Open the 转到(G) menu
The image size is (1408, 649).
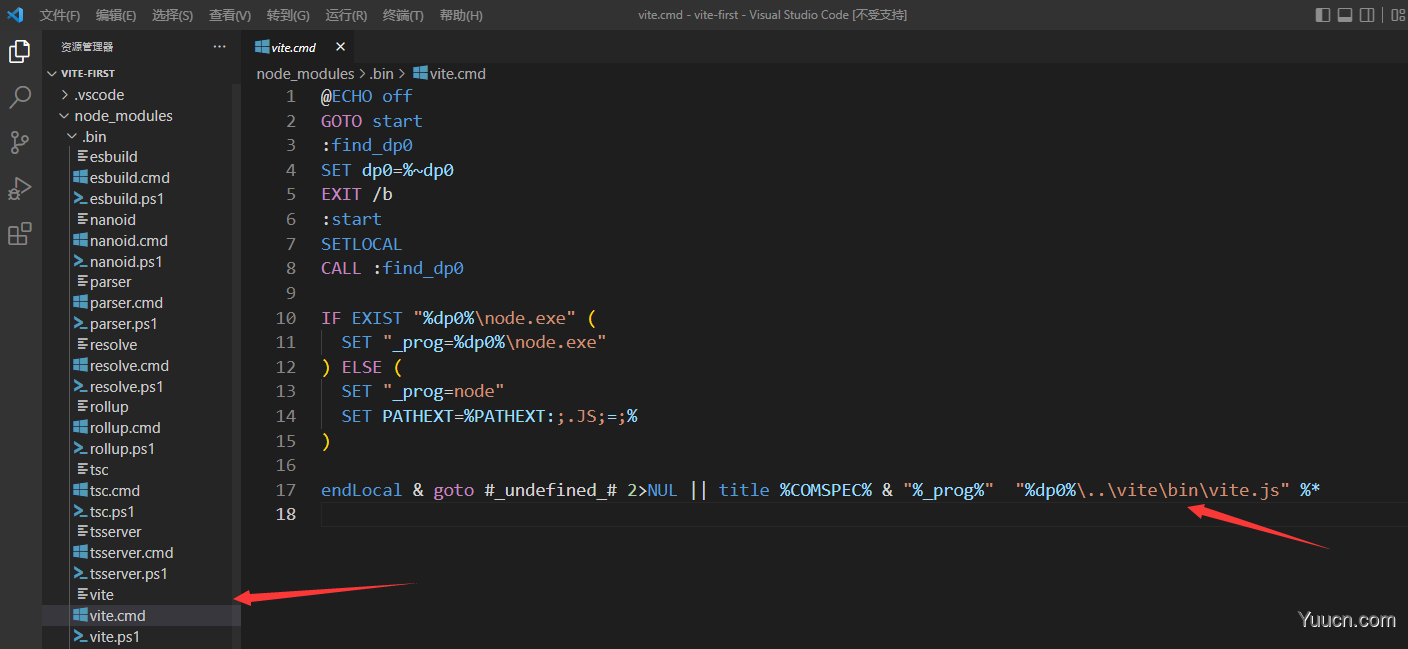[x=288, y=15]
